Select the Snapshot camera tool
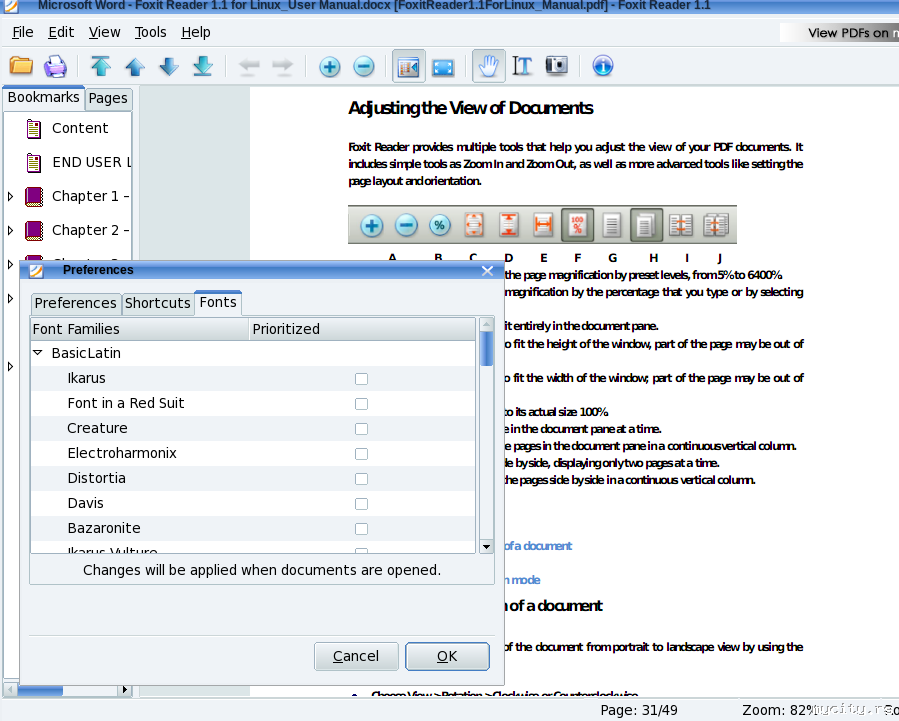The height and width of the screenshot is (721, 899). pyautogui.click(x=557, y=65)
